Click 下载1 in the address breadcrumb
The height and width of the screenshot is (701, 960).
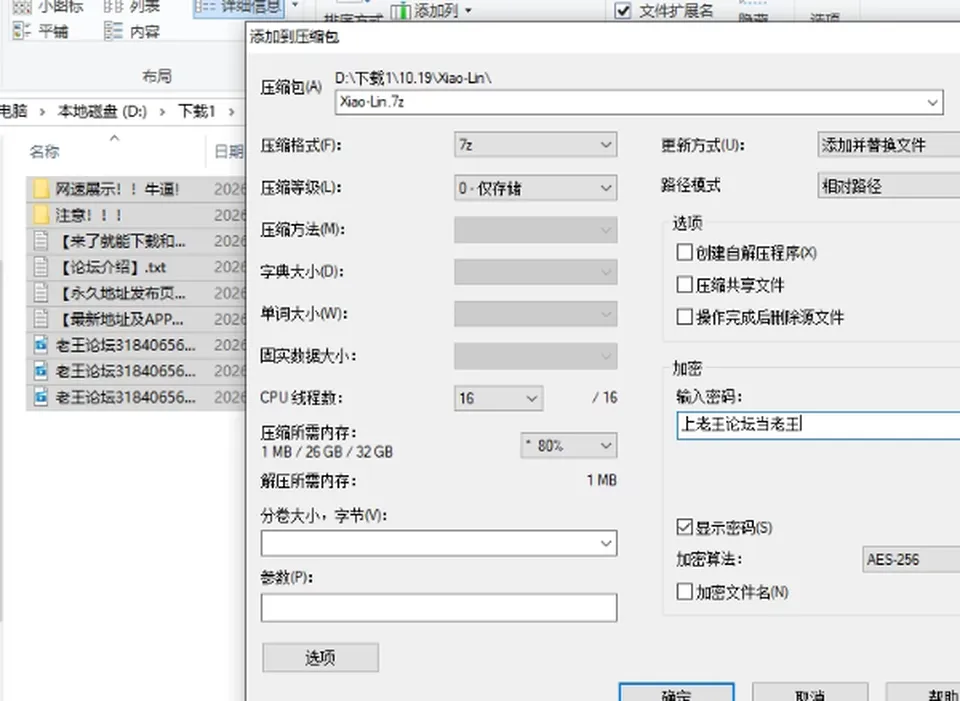click(x=197, y=111)
